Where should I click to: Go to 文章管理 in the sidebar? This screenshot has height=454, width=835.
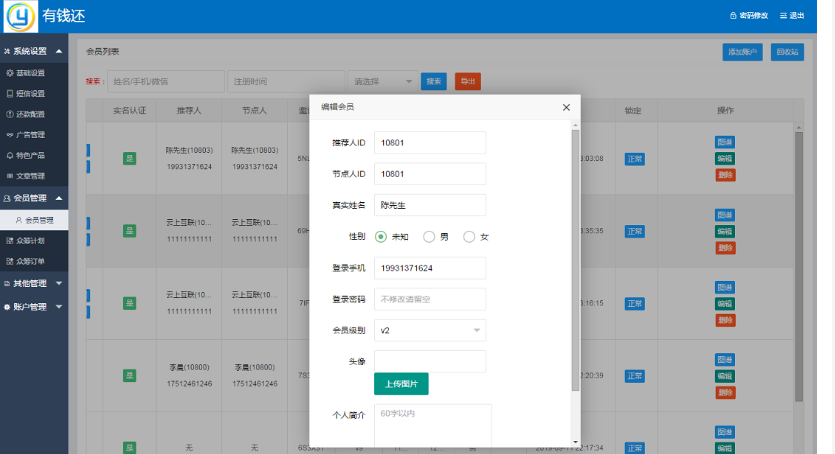30,176
